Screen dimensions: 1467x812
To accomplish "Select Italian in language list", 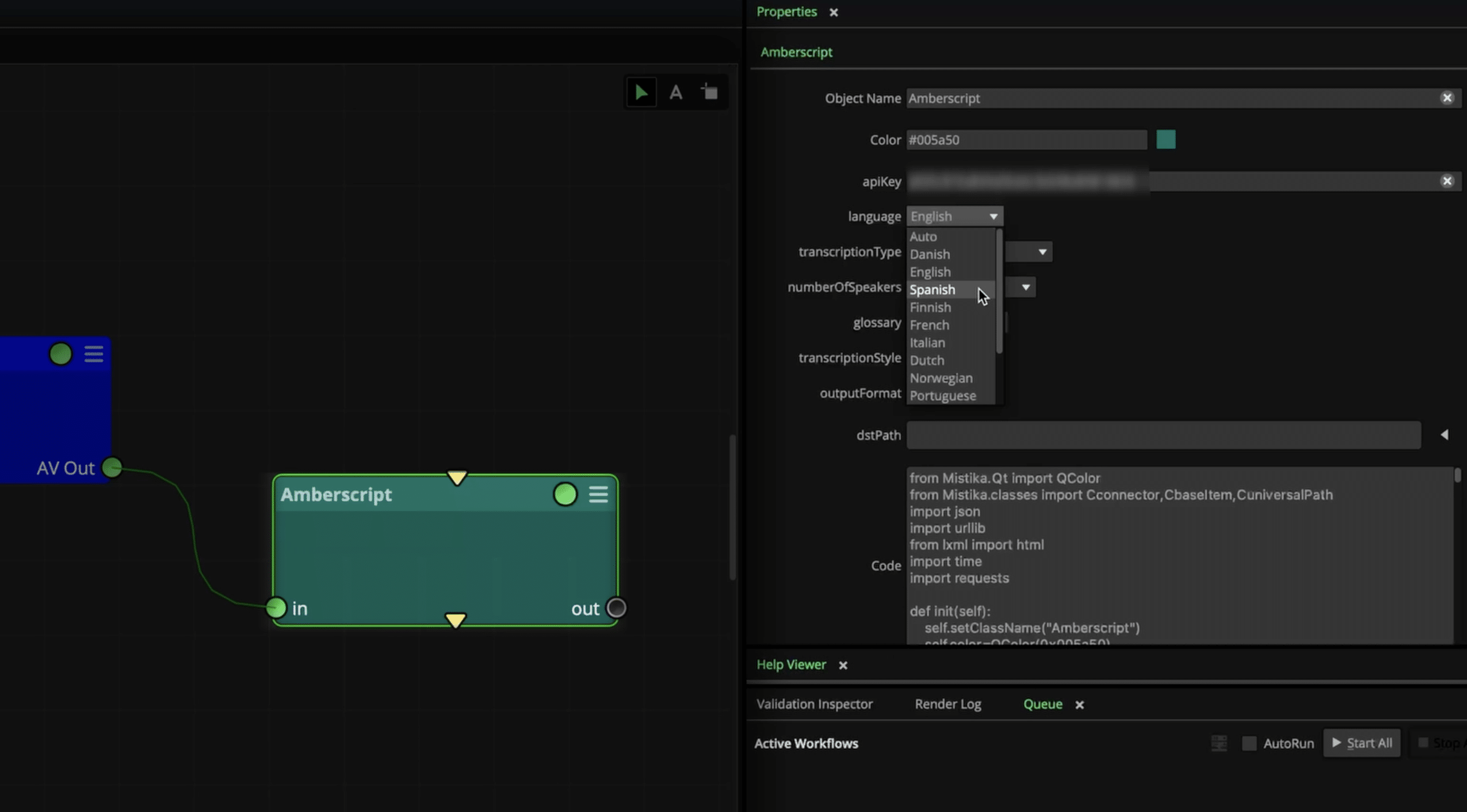I will point(952,343).
